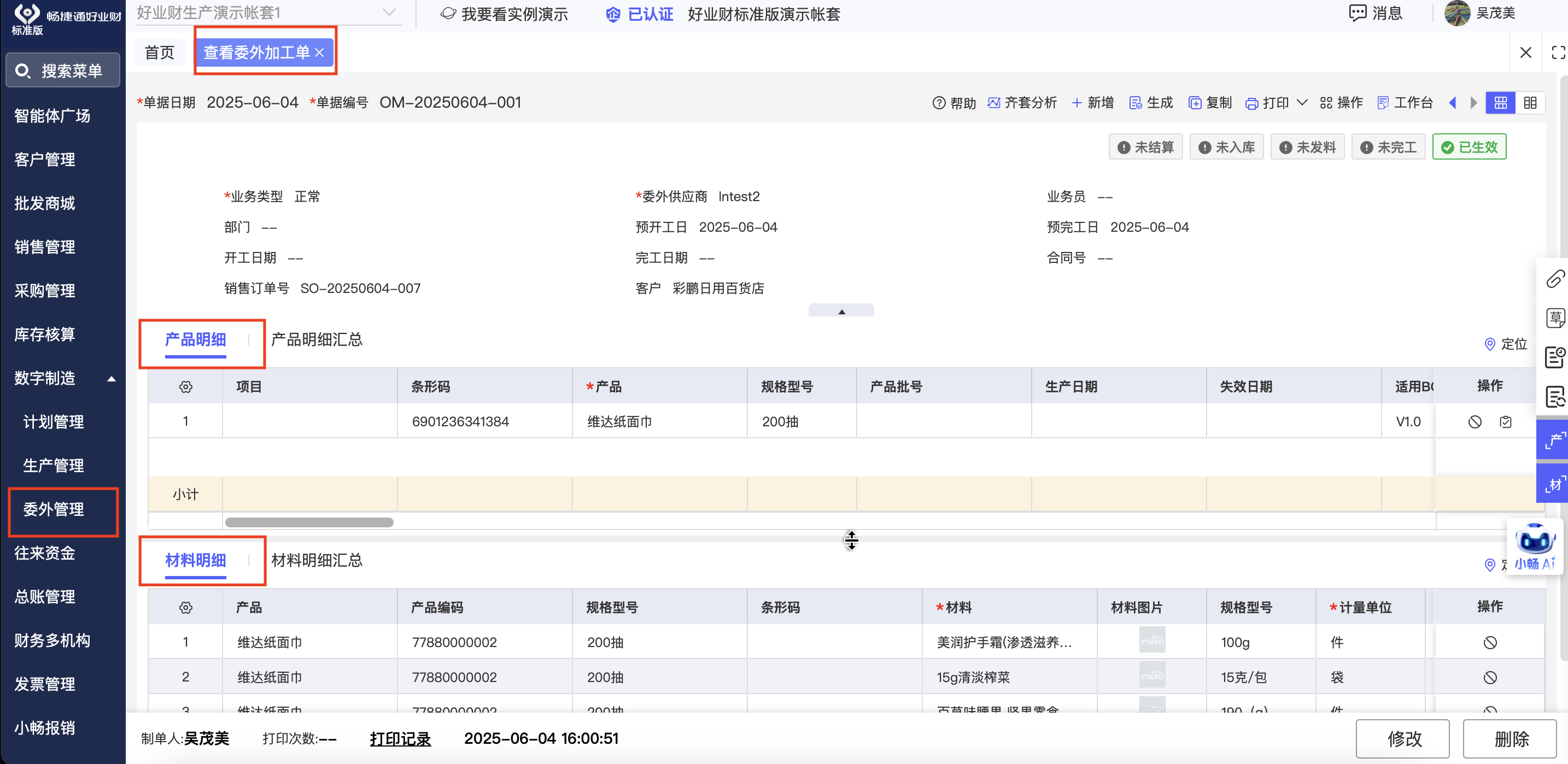The image size is (1568, 764).
Task: Click the settings gear in the product table header
Action: (186, 387)
